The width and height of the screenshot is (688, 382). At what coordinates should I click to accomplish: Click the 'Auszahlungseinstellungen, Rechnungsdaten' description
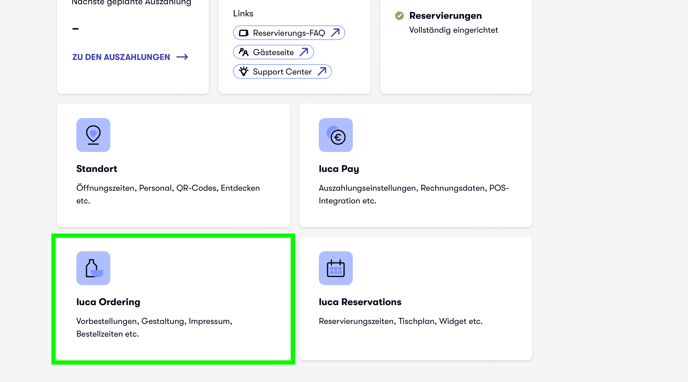pyautogui.click(x=414, y=194)
